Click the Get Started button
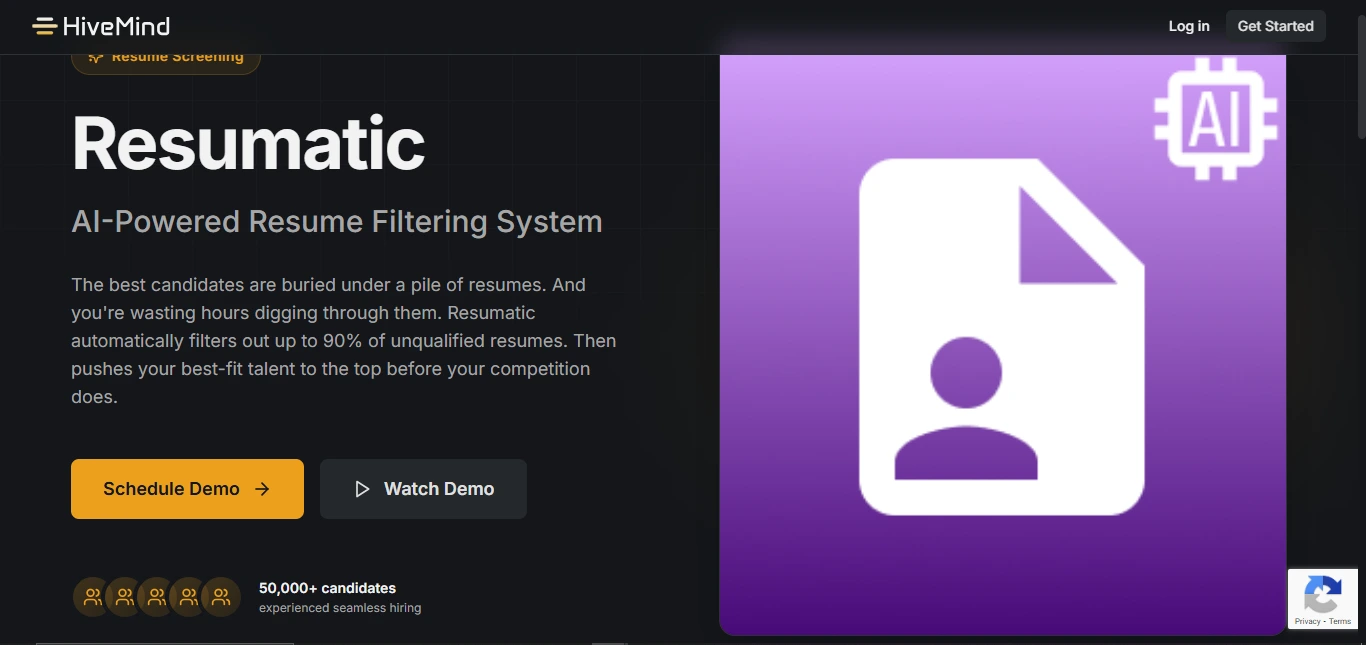The width and height of the screenshot is (1366, 645). (x=1276, y=26)
